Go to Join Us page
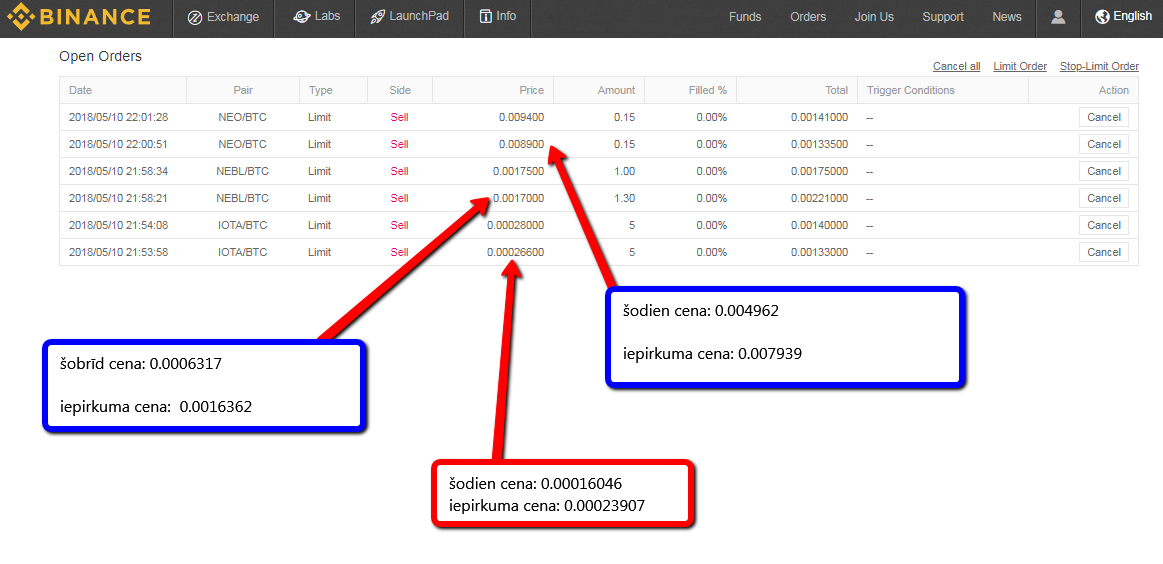This screenshot has height=564, width=1163. point(874,17)
